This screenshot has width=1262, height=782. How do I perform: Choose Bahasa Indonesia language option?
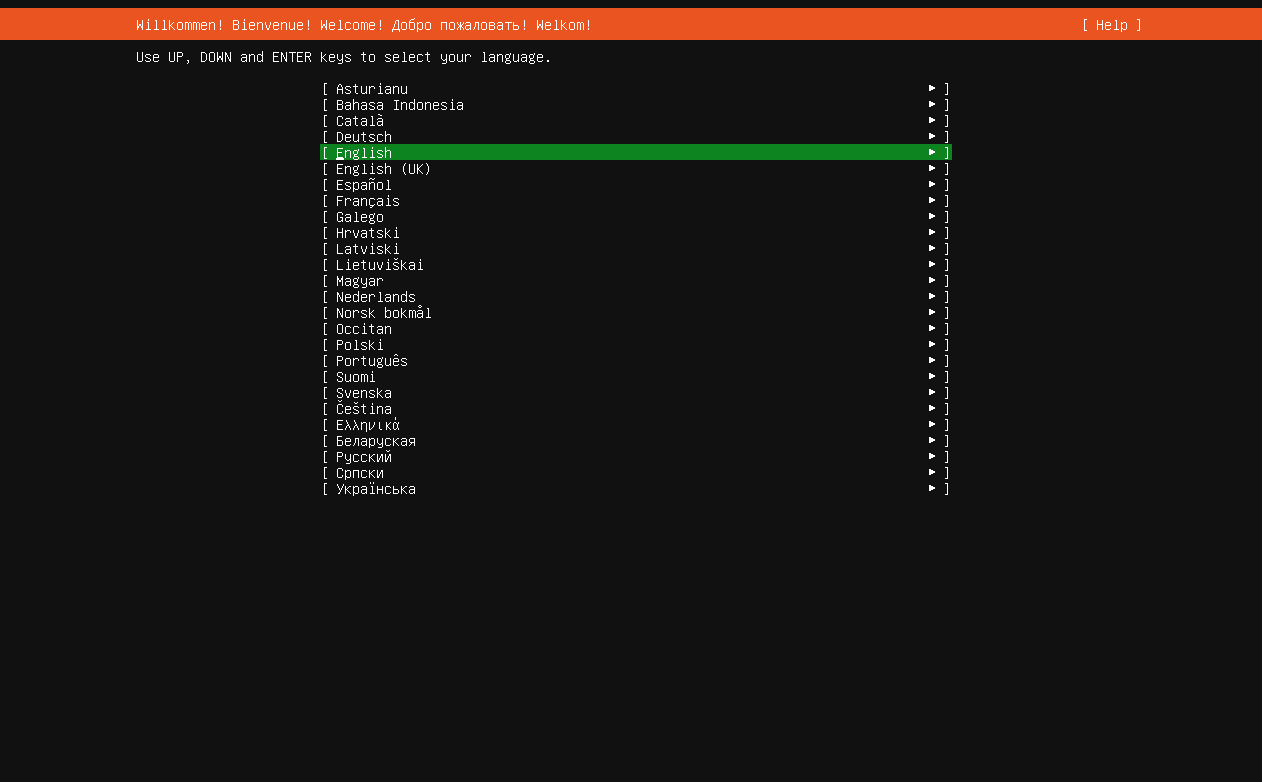pyautogui.click(x=636, y=105)
